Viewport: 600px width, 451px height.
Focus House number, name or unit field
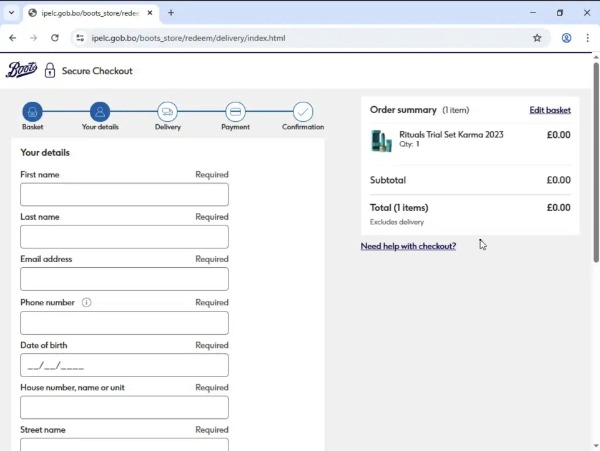pos(124,407)
